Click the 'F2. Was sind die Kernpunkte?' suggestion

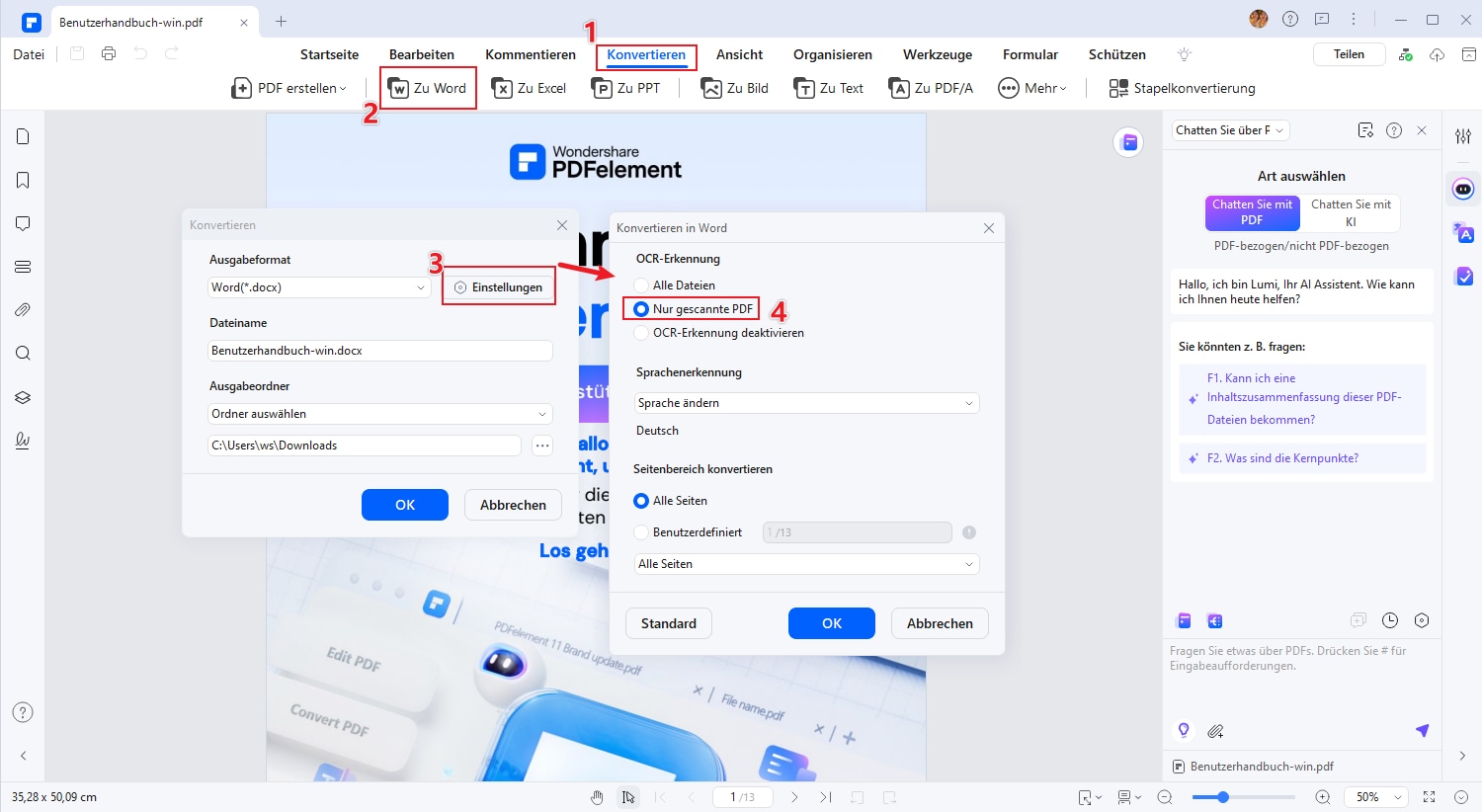(1302, 458)
